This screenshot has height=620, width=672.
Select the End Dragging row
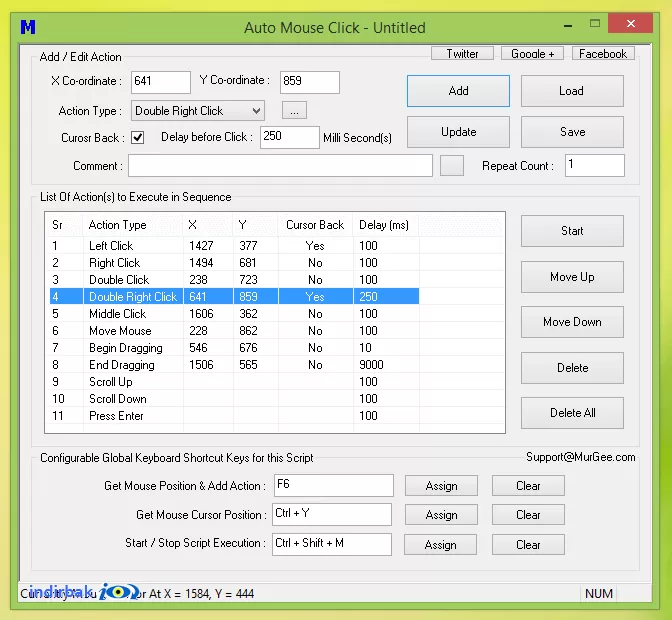pos(234,365)
